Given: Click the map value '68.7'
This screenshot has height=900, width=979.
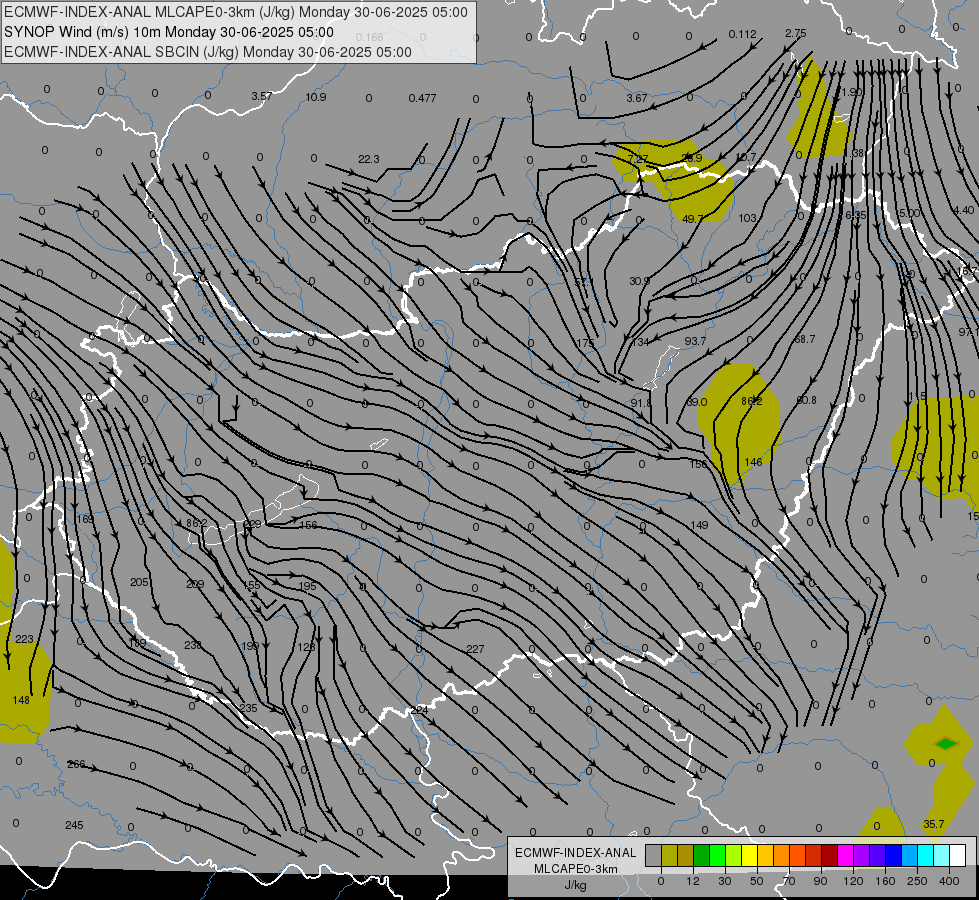Looking at the screenshot, I should [x=804, y=339].
